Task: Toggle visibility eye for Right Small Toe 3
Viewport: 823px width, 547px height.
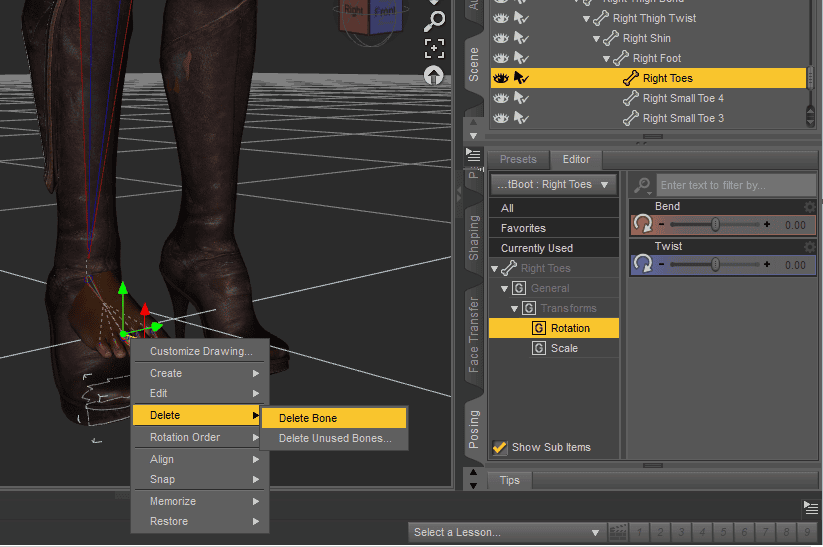Action: coord(501,118)
